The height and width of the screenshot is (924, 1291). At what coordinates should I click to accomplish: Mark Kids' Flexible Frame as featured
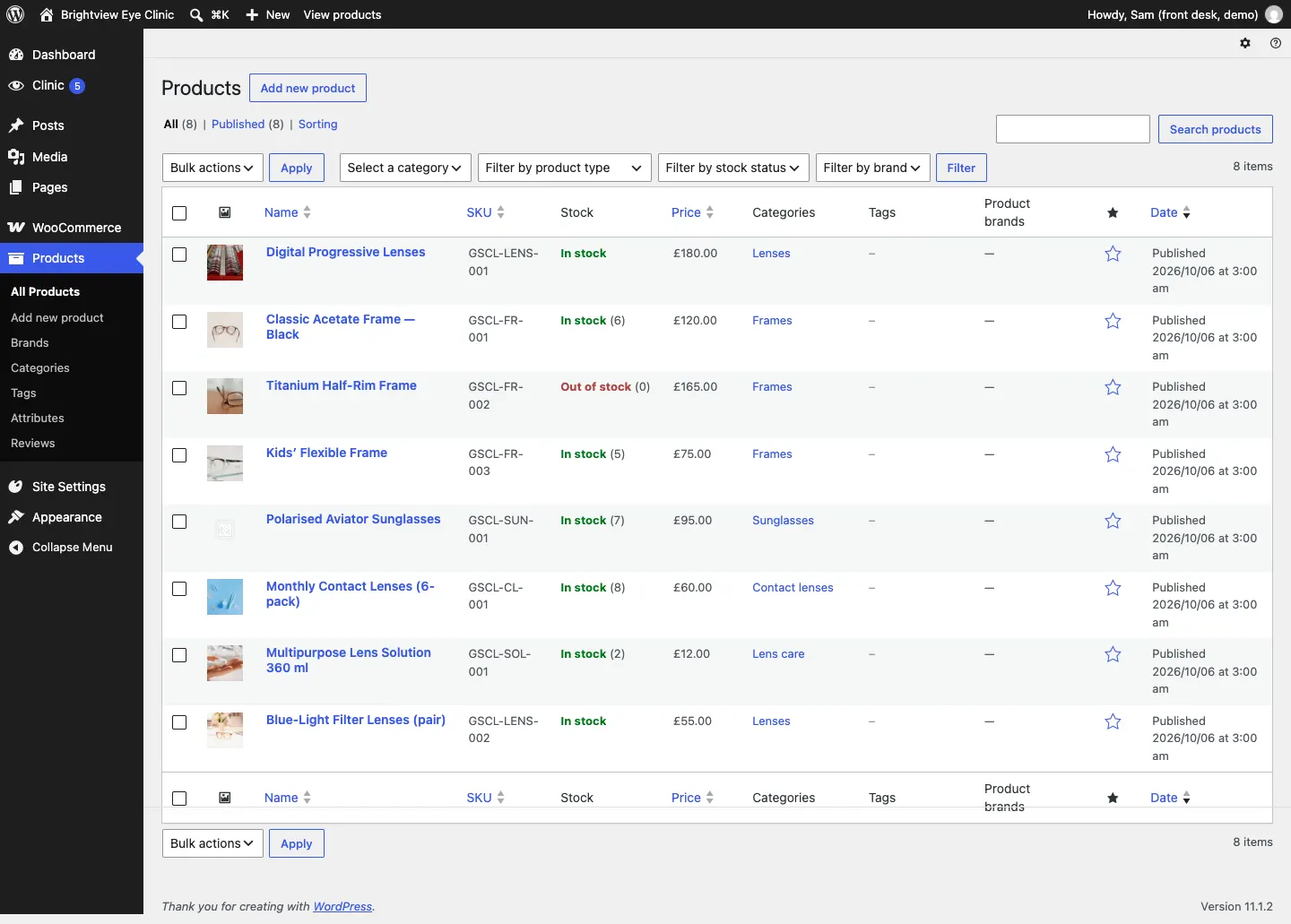[x=1113, y=454]
